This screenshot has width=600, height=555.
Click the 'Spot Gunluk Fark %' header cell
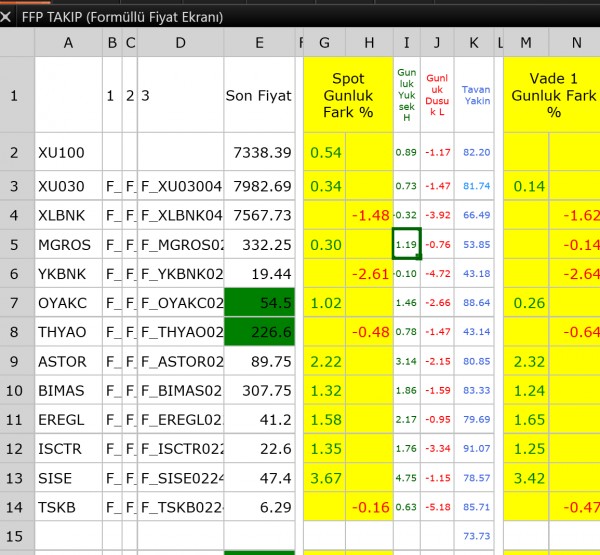[x=348, y=95]
